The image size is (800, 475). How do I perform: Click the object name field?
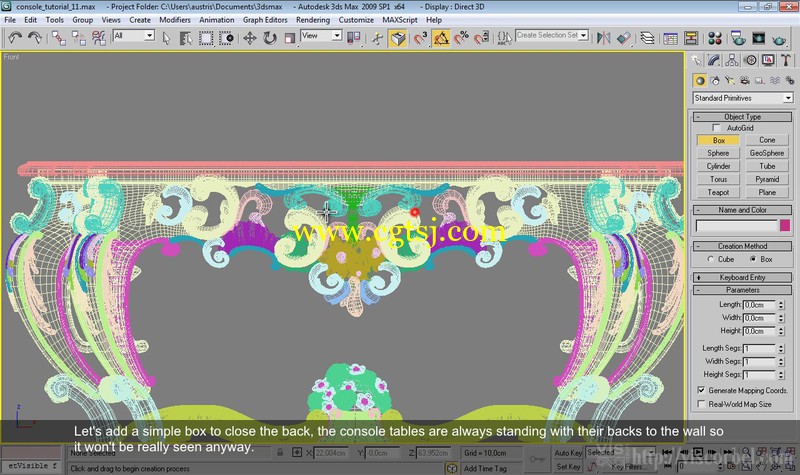pyautogui.click(x=736, y=226)
